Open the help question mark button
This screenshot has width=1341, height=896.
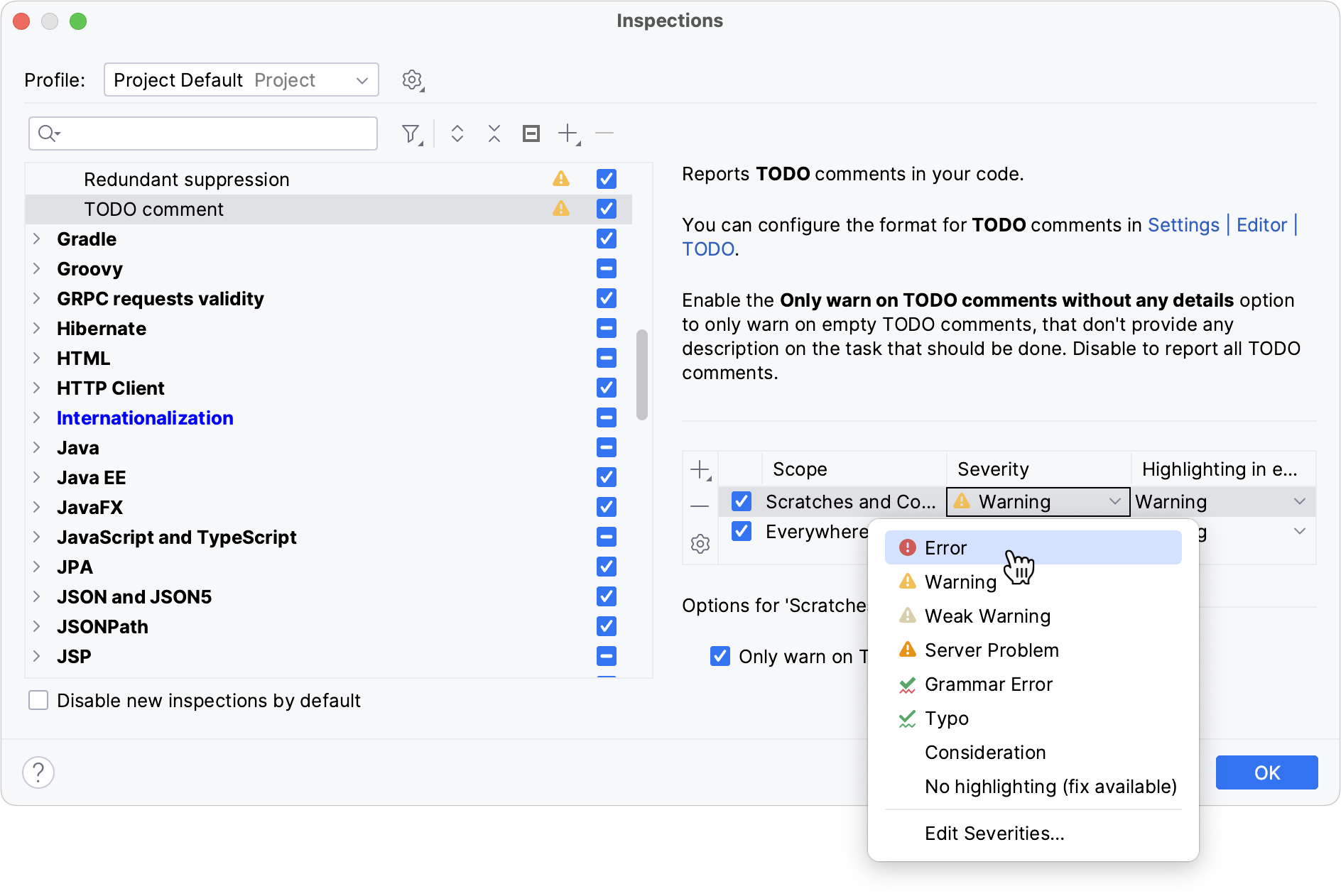(38, 772)
